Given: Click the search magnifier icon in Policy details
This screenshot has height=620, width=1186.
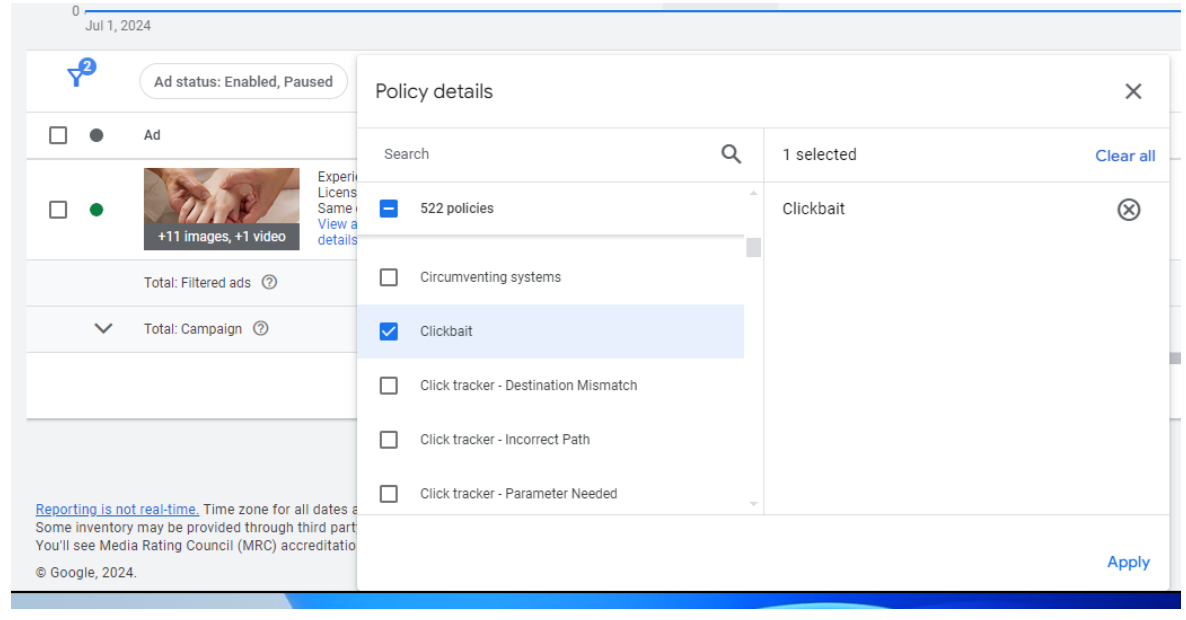Looking at the screenshot, I should [x=731, y=154].
